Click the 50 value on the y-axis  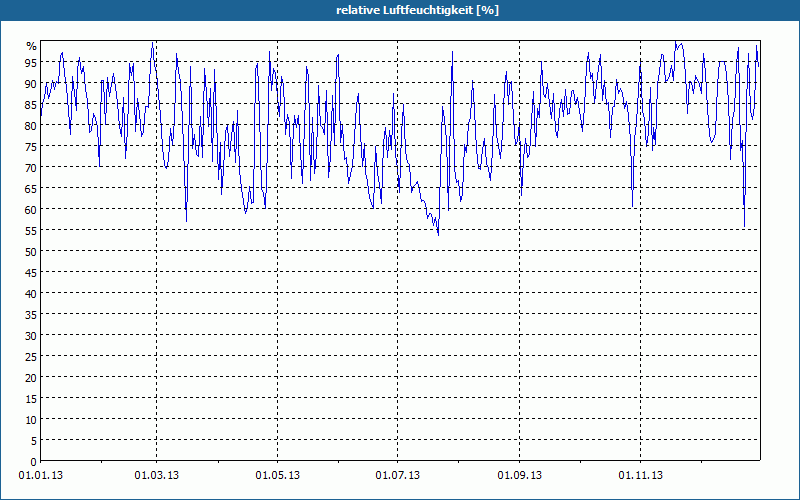coord(31,252)
